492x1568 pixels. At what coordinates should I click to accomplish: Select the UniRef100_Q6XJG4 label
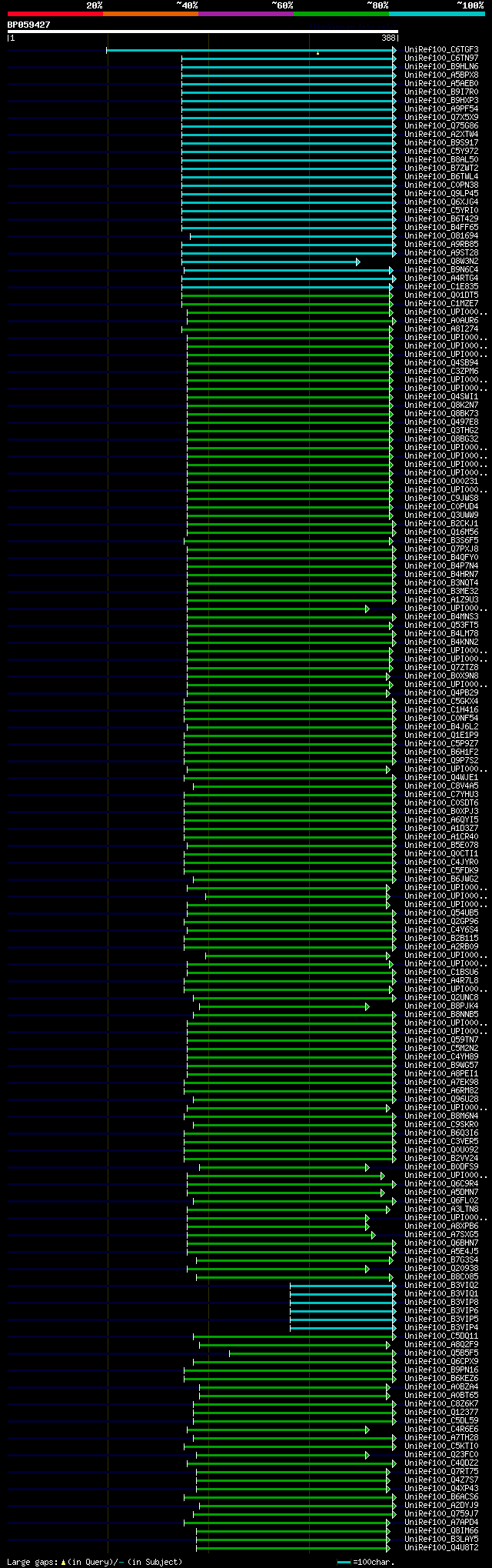441,202
